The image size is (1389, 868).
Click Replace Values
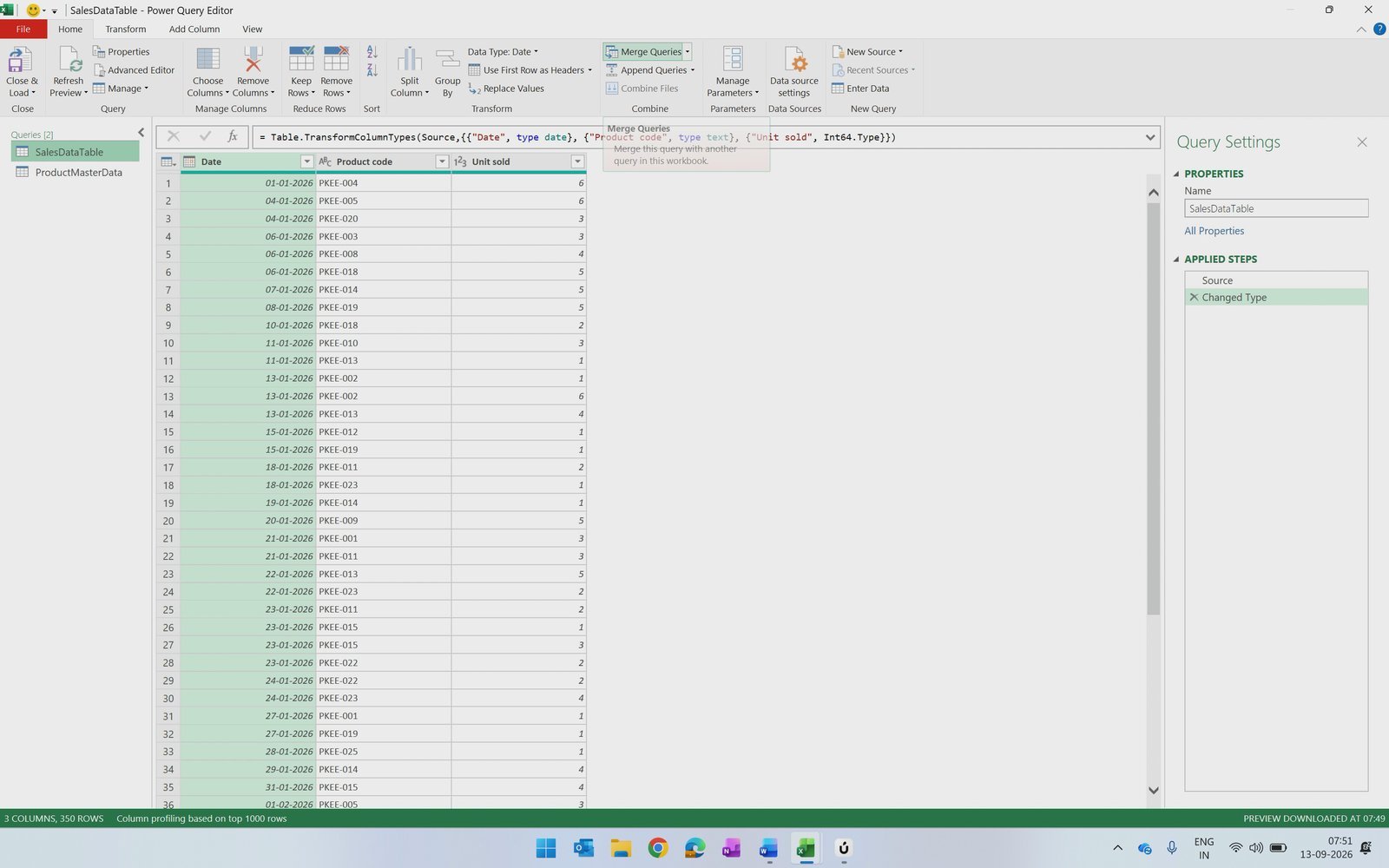(506, 89)
